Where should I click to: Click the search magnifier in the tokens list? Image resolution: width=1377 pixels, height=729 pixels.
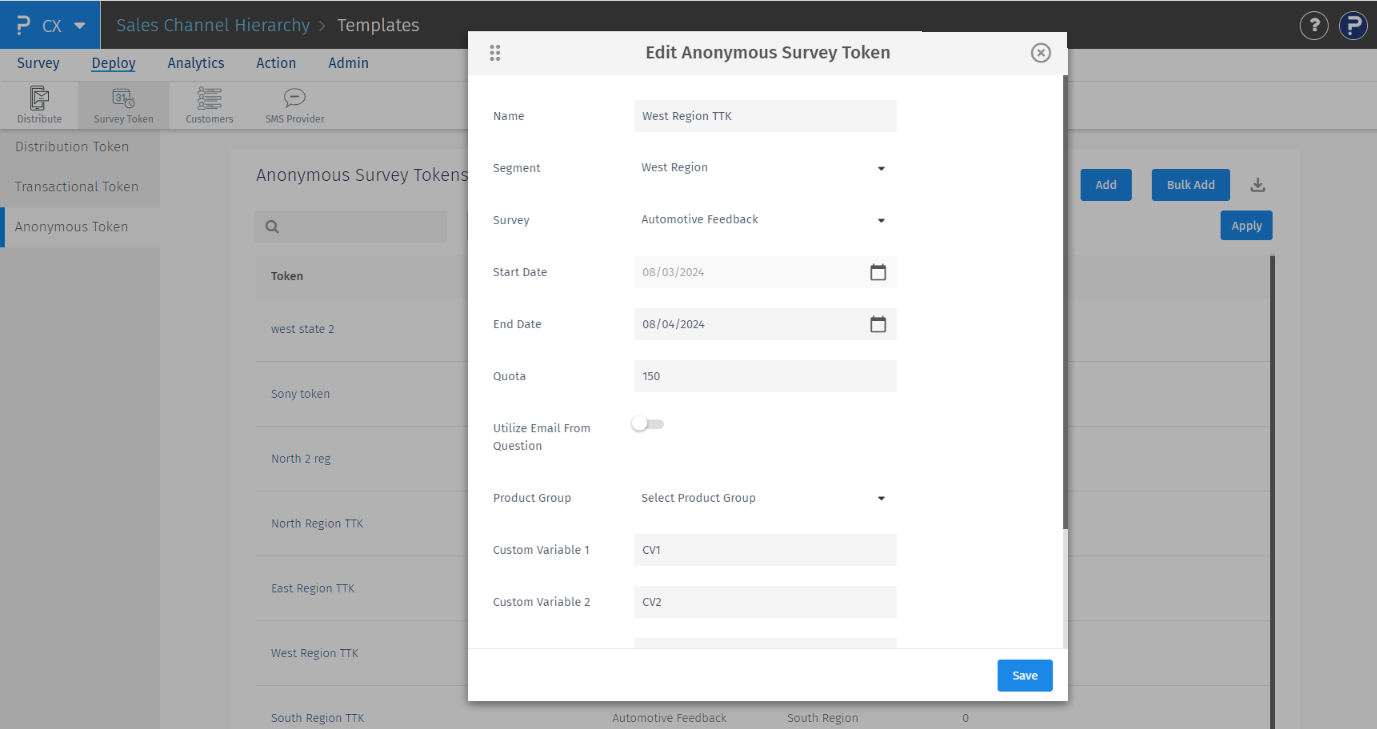(271, 226)
